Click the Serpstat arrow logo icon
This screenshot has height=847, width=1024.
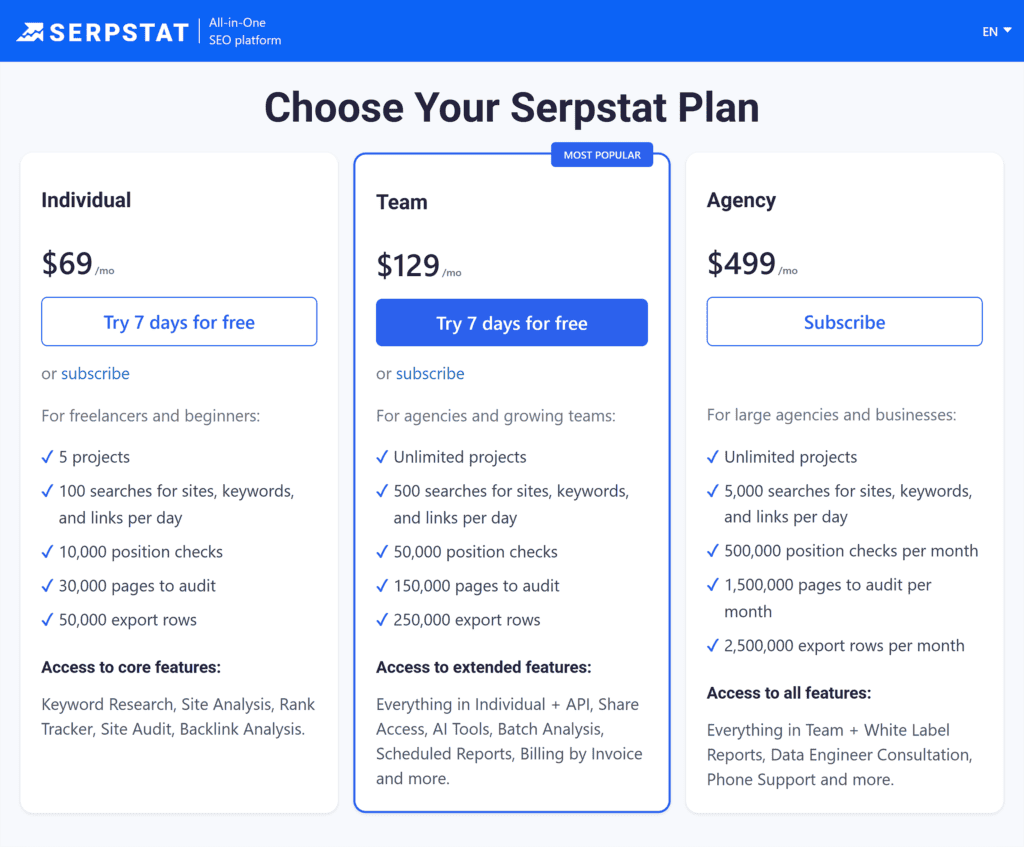(30, 31)
